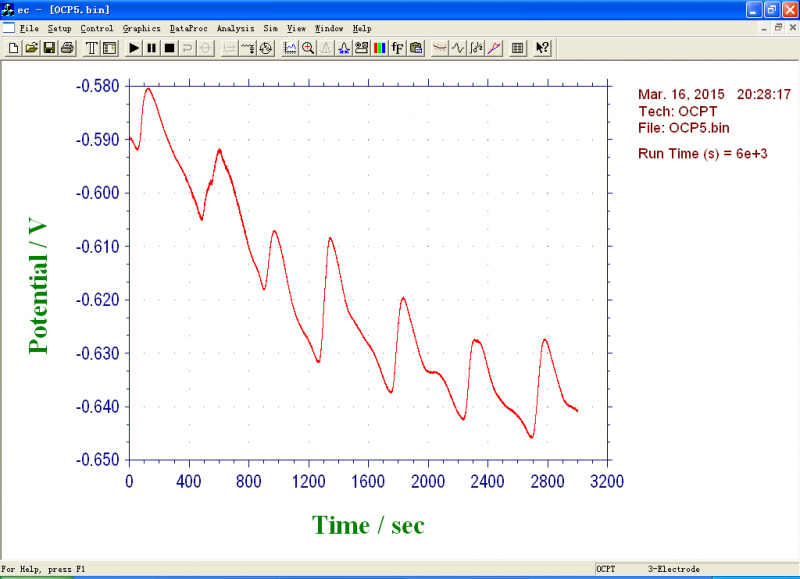Click the zero current circle icon
Image resolution: width=800 pixels, height=579 pixels.
coord(205,48)
